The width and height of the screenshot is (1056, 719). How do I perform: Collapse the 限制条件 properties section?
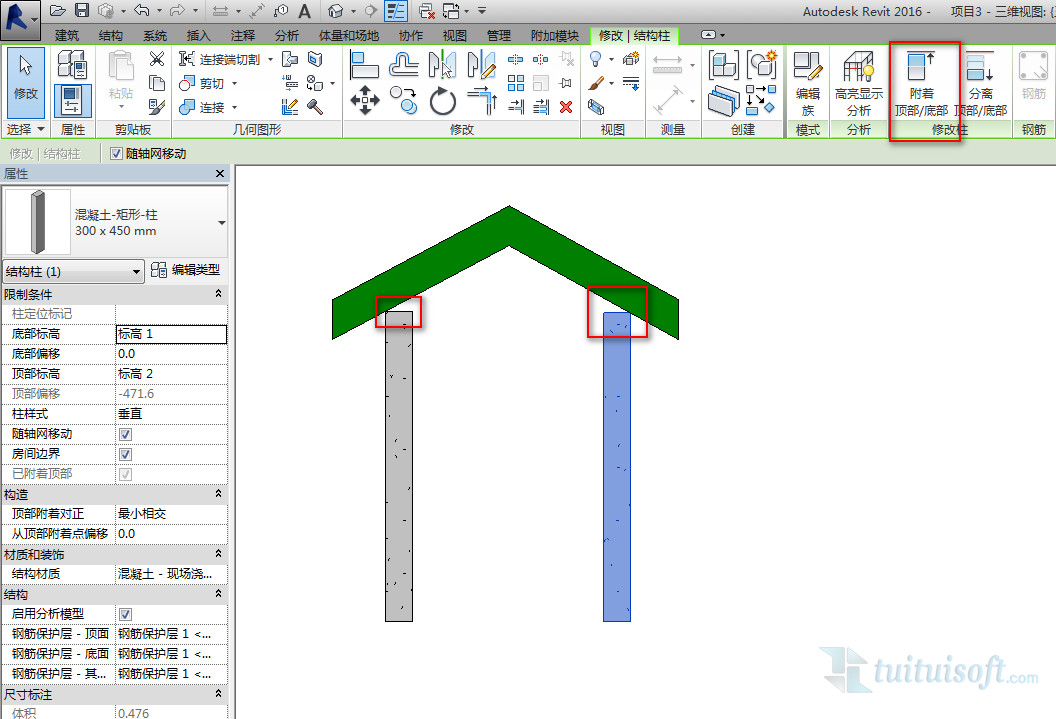click(x=218, y=294)
